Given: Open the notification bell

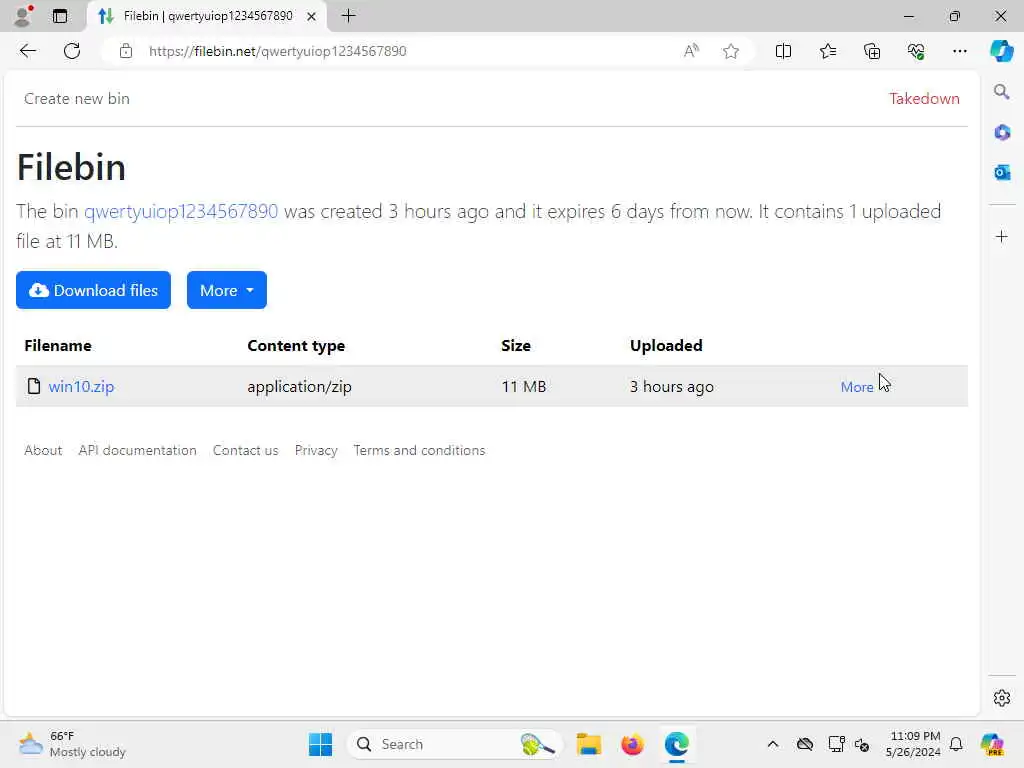Looking at the screenshot, I should click(956, 744).
